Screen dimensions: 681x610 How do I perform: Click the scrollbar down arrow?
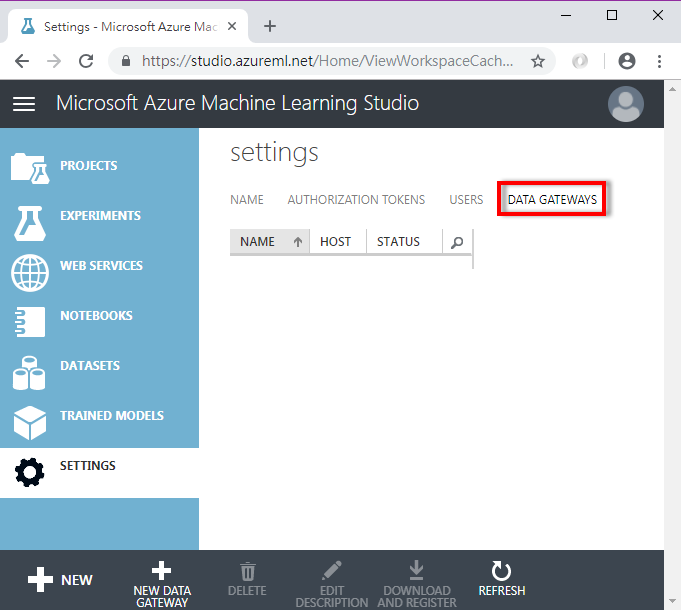point(672,601)
